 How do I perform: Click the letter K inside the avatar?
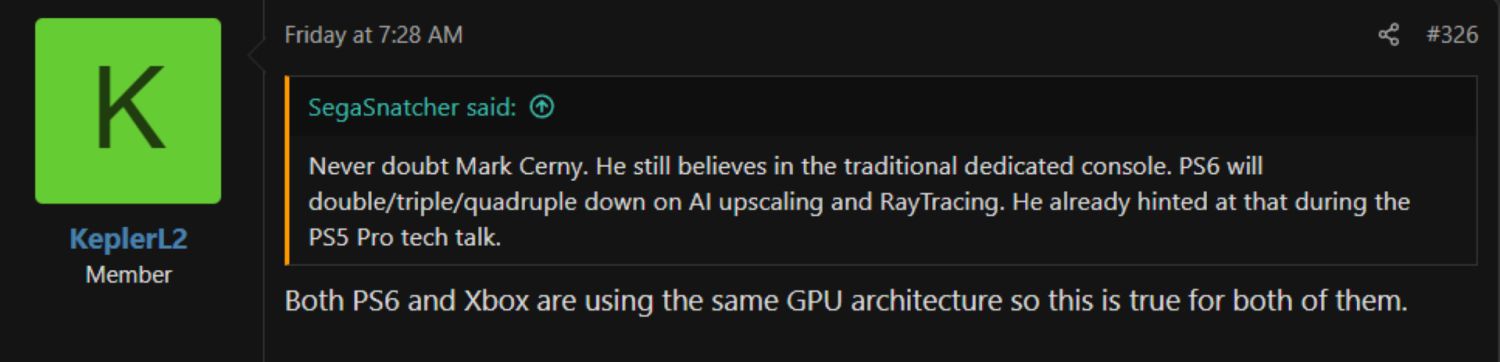click(129, 109)
